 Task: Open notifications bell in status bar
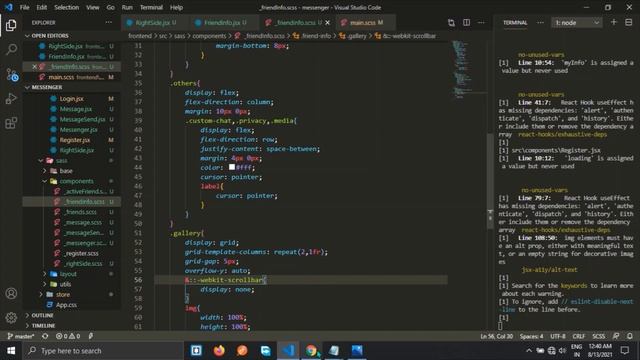[630, 336]
